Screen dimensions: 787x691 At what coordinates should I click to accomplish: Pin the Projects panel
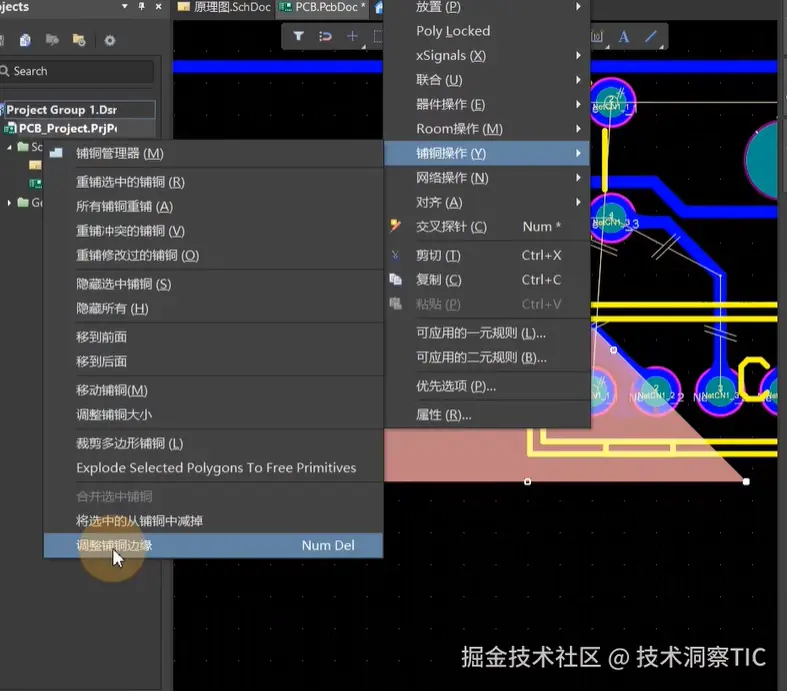coord(142,7)
